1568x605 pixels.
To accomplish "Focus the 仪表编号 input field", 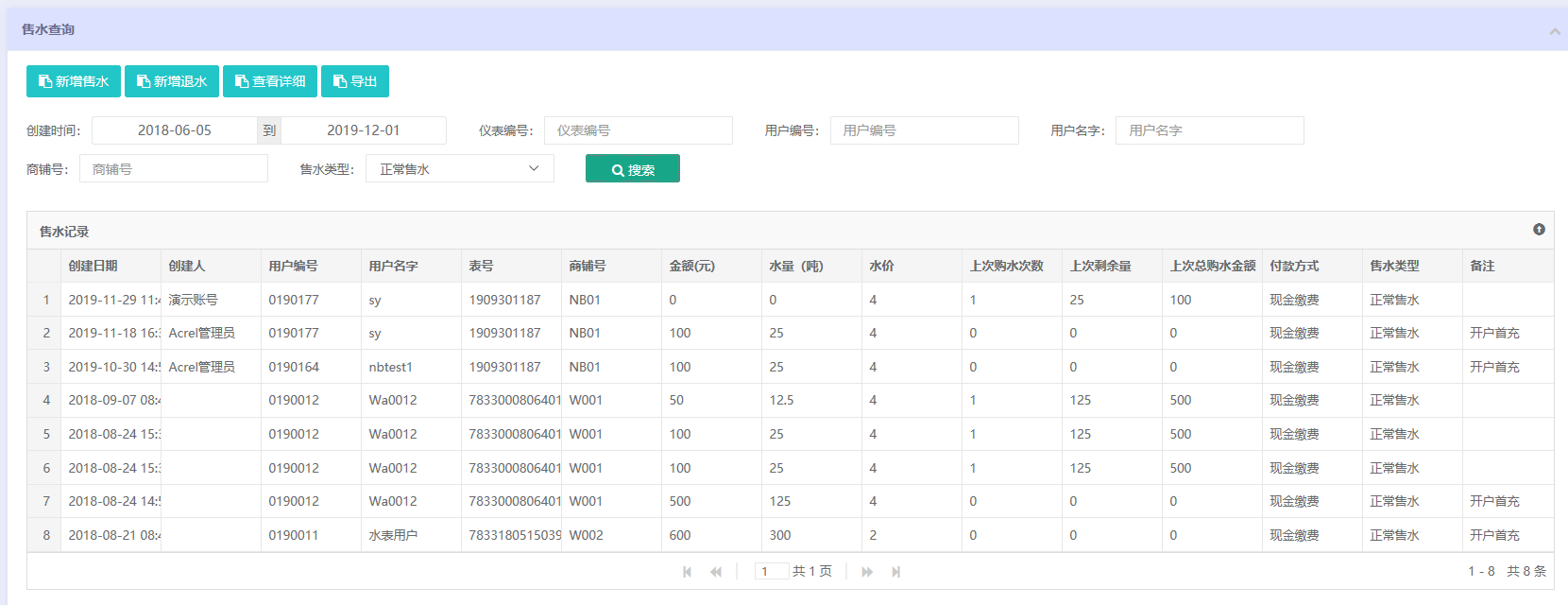I will (x=638, y=130).
